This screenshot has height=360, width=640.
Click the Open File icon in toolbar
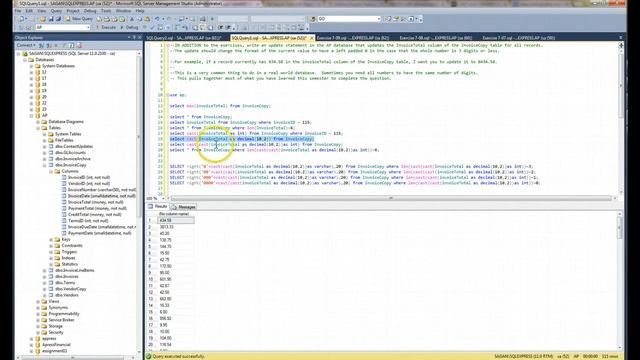pyautogui.click(x=43, y=19)
